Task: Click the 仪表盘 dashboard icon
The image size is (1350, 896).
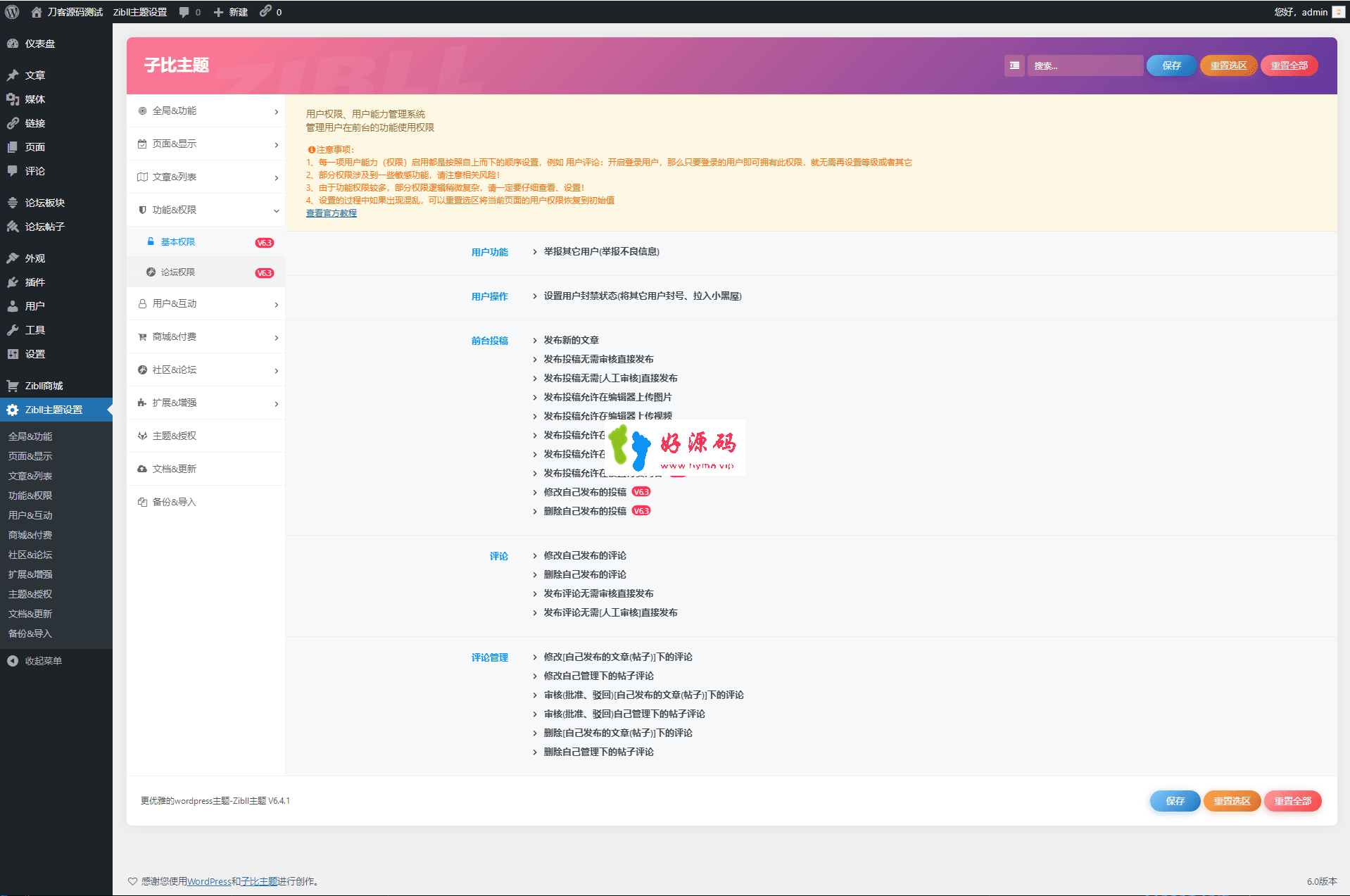Action: point(13,44)
